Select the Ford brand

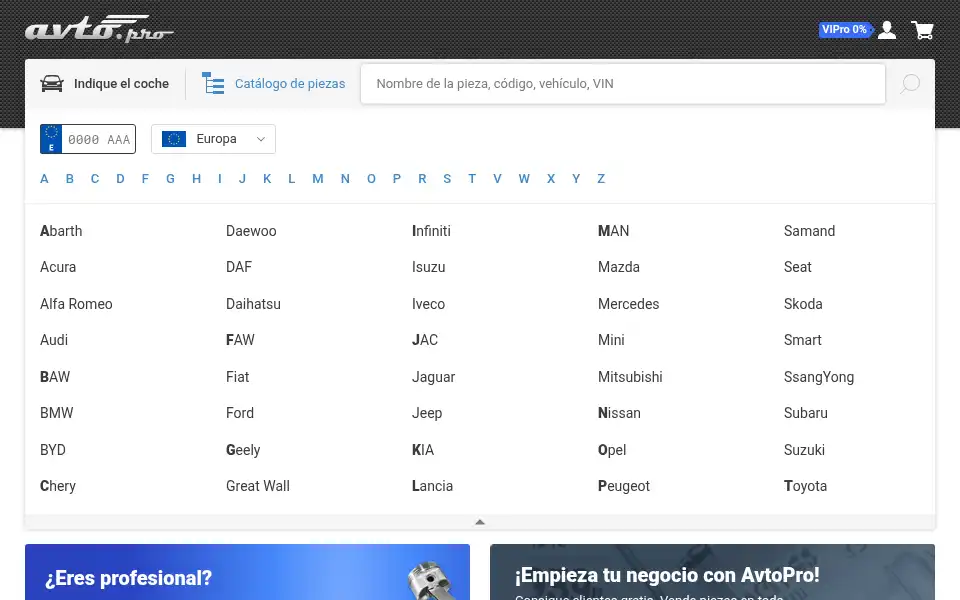pos(240,413)
